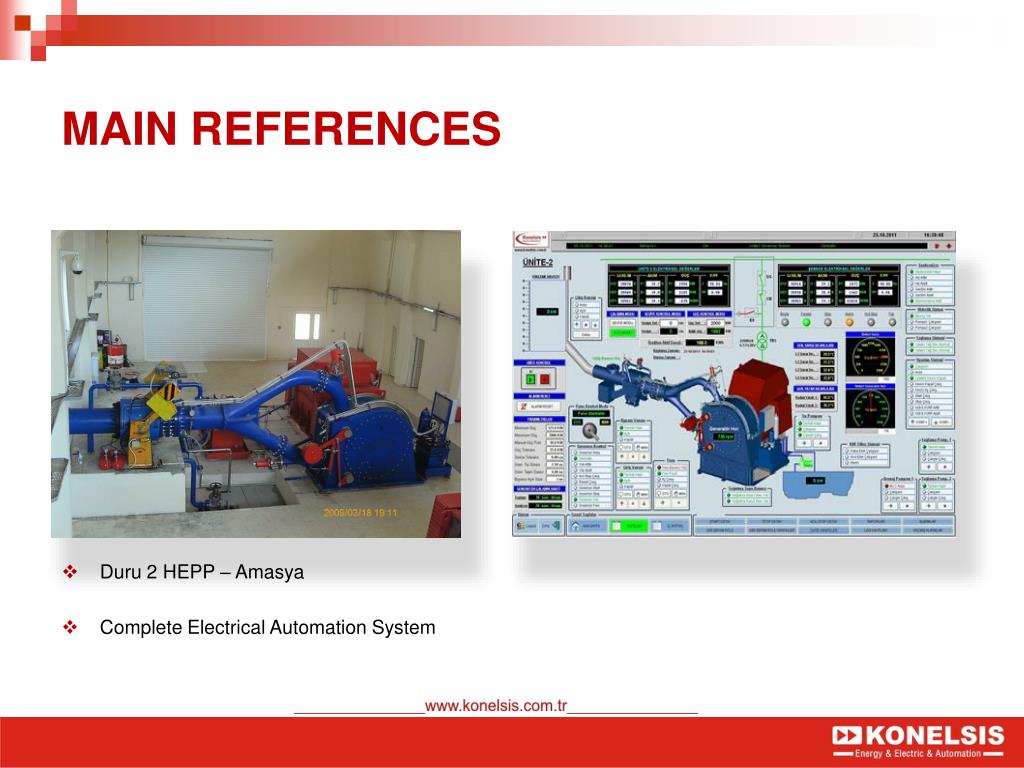Click the 'Duru 2 HEPP – Amasya' bullet text
This screenshot has width=1024, height=768.
pos(202,572)
